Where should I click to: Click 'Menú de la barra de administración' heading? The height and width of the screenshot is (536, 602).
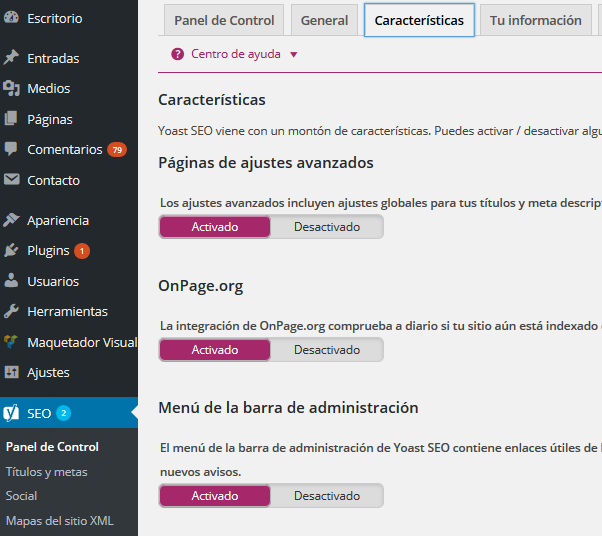[288, 407]
